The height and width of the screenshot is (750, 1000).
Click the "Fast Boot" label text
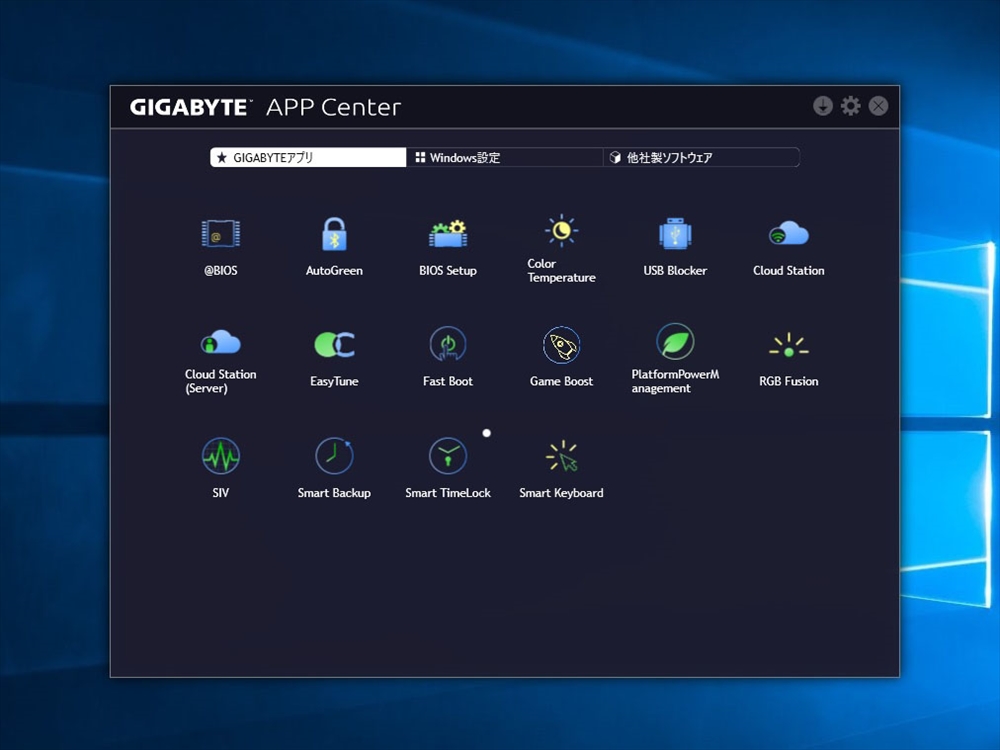[448, 381]
